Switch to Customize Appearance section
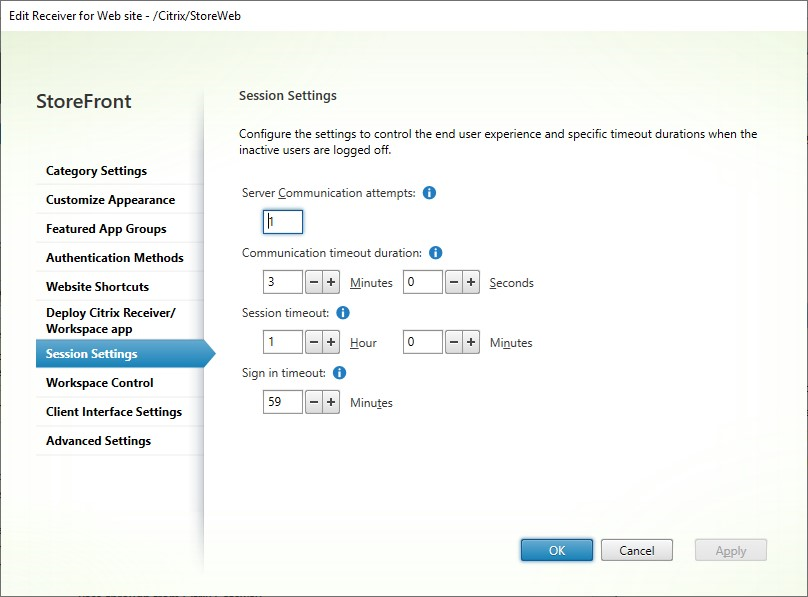 (110, 200)
